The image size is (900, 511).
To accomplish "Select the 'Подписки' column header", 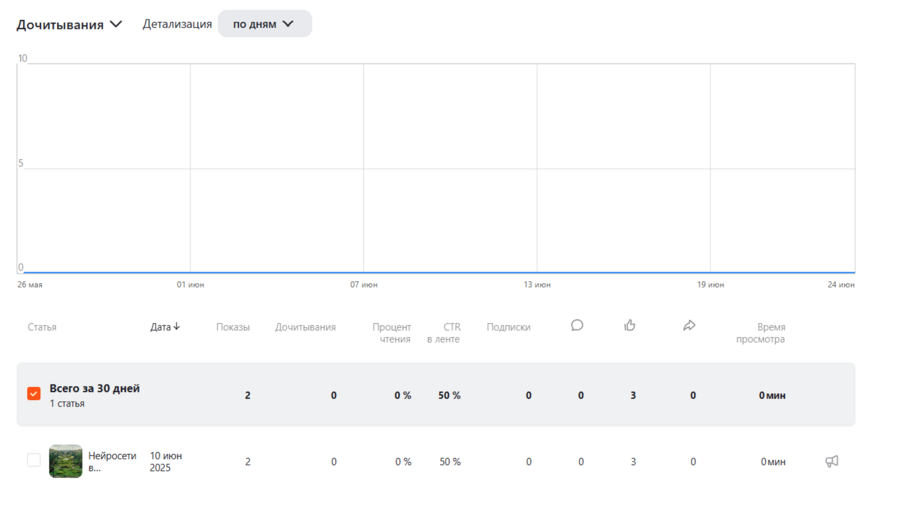I will coord(508,327).
